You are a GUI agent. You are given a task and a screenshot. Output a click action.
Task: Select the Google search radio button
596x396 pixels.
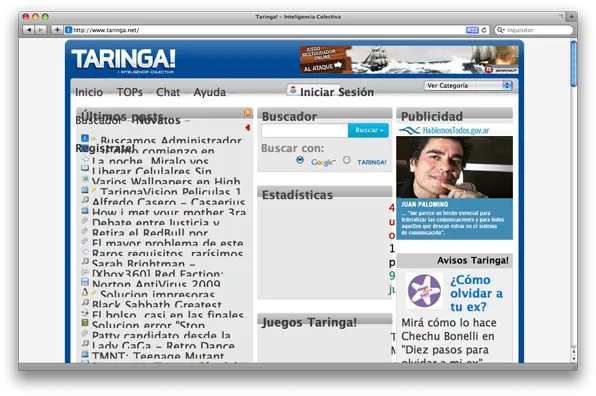[x=300, y=160]
